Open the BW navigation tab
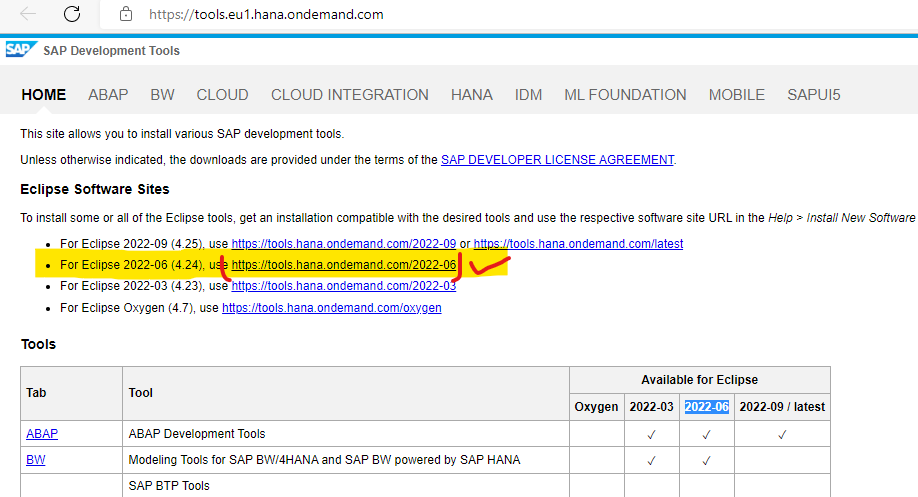Viewport: 918px width, 497px height. [x=162, y=95]
